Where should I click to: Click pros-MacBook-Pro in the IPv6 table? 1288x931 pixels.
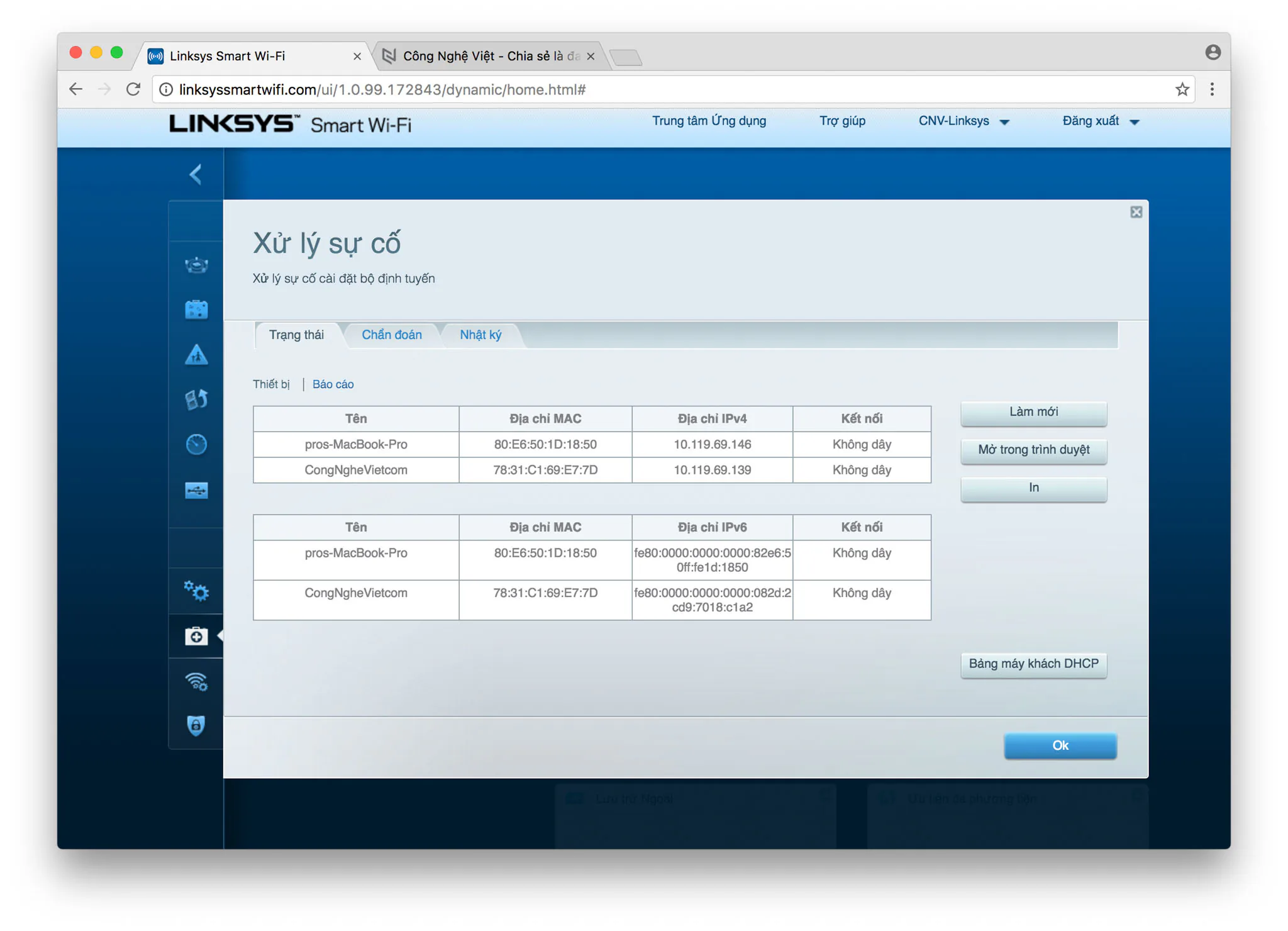click(x=356, y=554)
